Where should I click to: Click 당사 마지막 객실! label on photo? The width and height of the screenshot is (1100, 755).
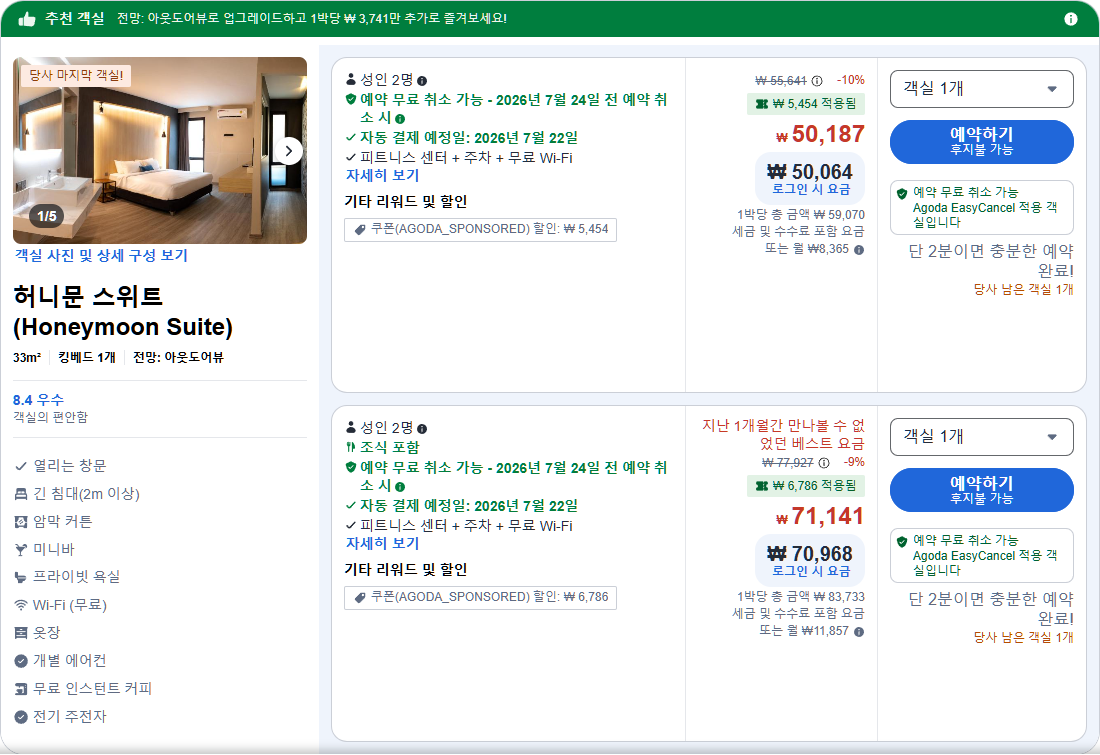[x=76, y=75]
